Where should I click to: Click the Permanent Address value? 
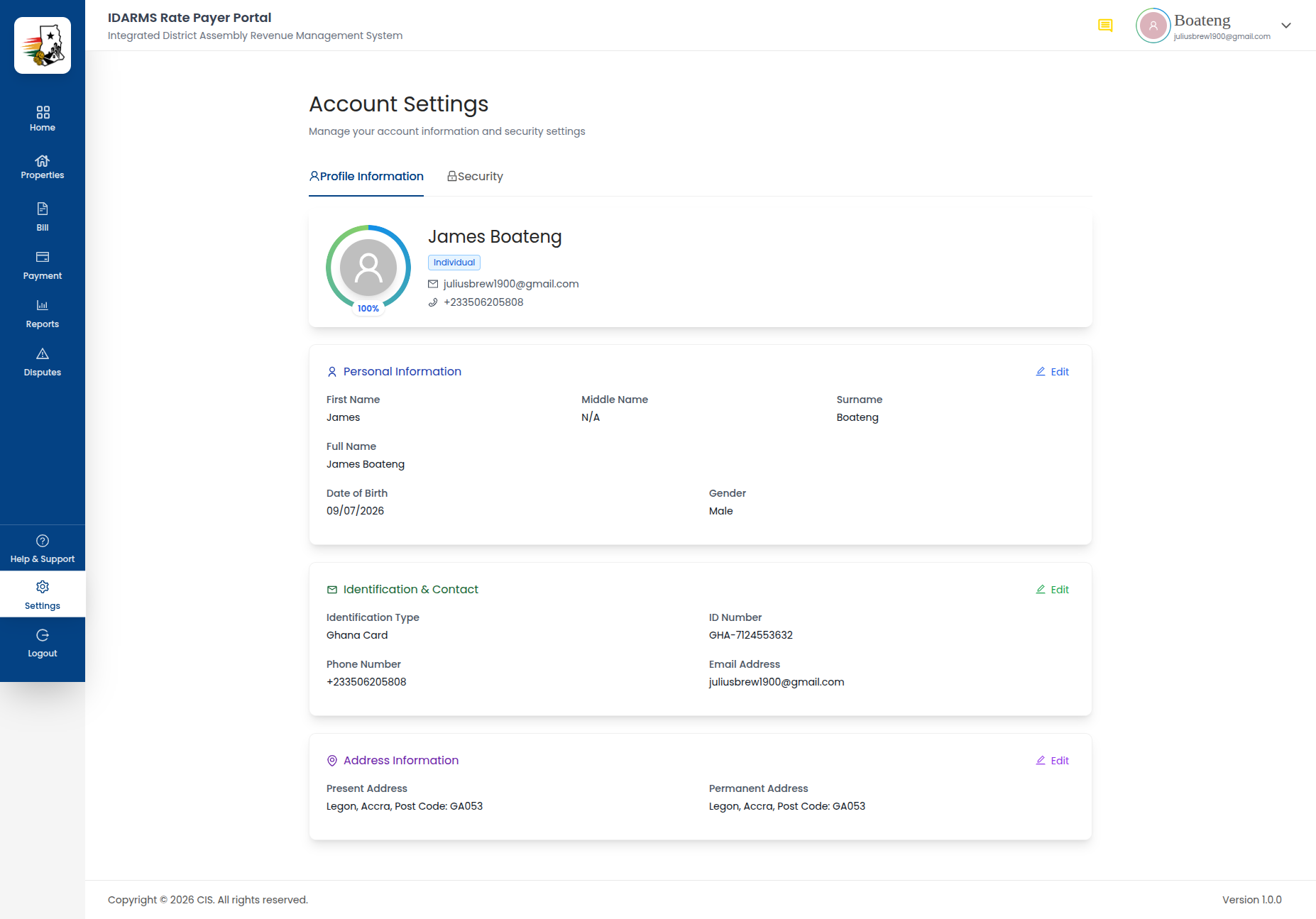pos(787,806)
